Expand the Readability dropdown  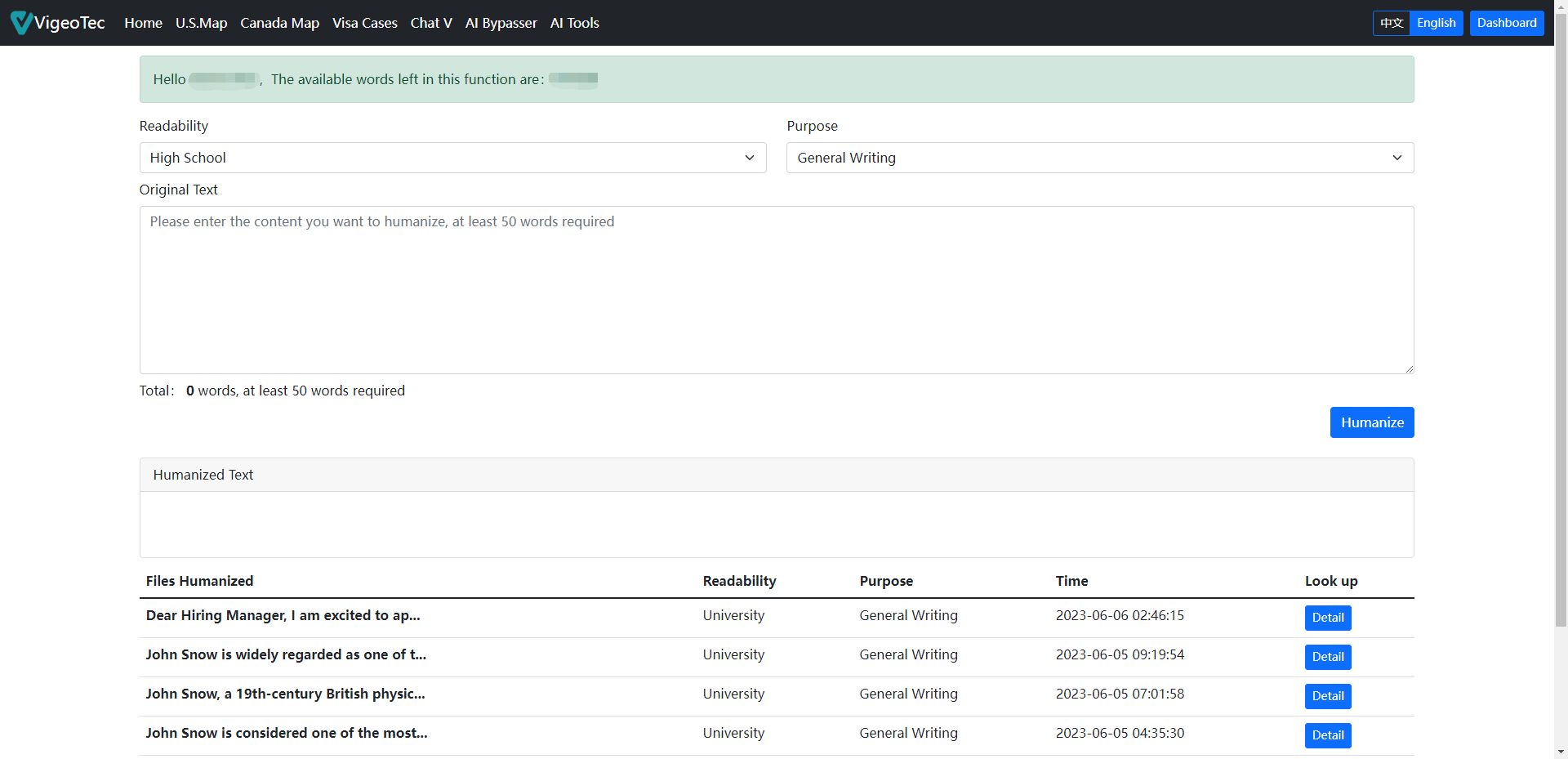click(x=452, y=158)
